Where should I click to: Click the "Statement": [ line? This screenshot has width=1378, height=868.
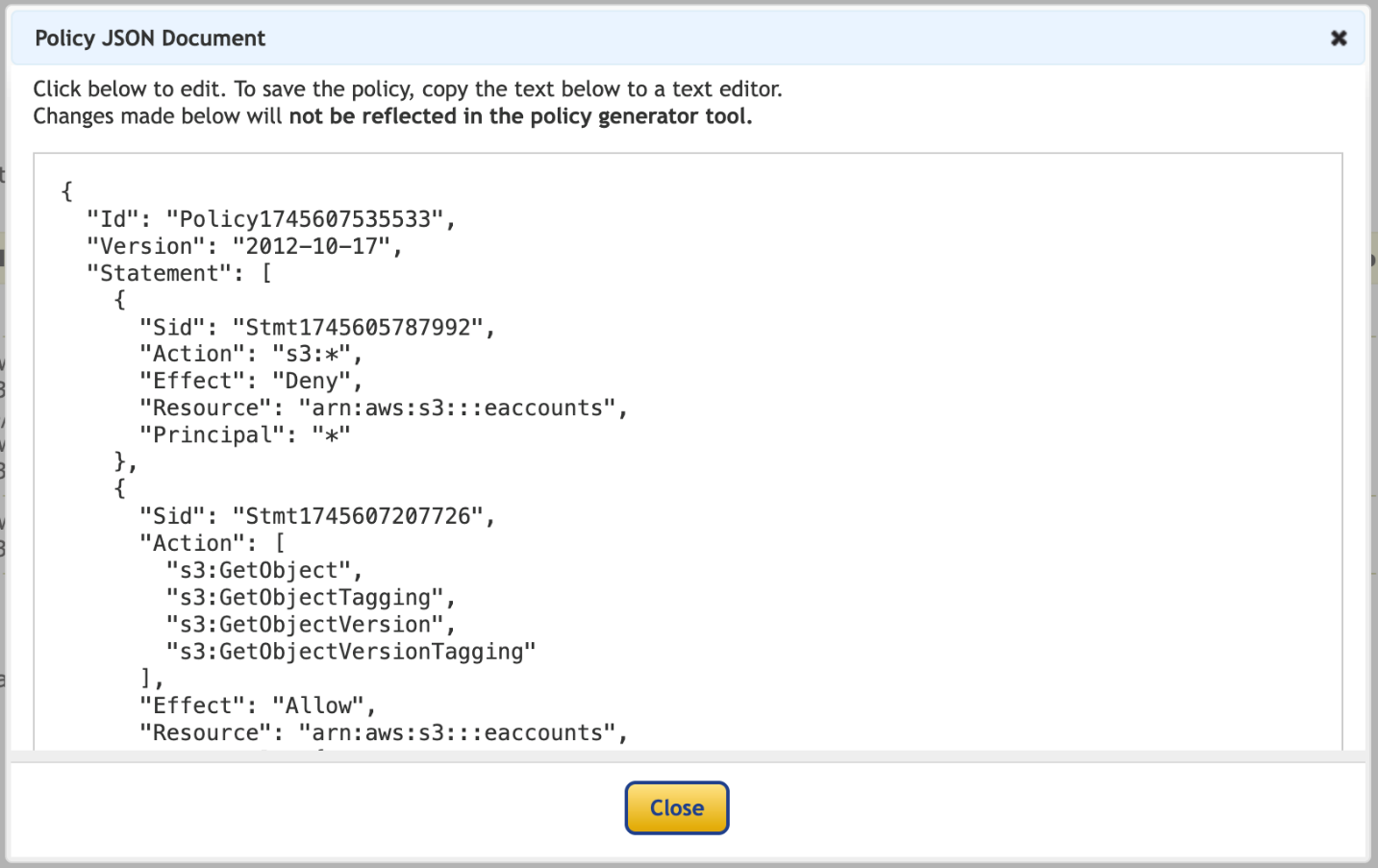(179, 273)
